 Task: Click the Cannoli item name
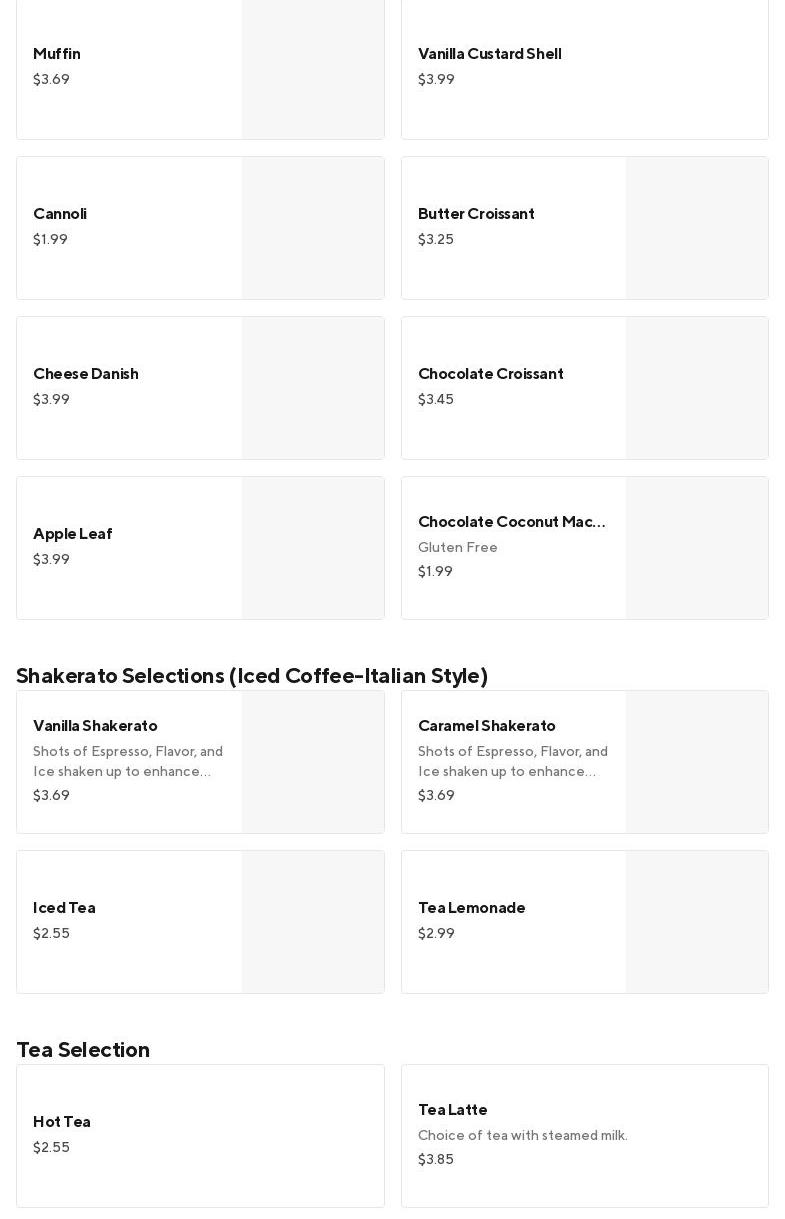pyautogui.click(x=60, y=214)
